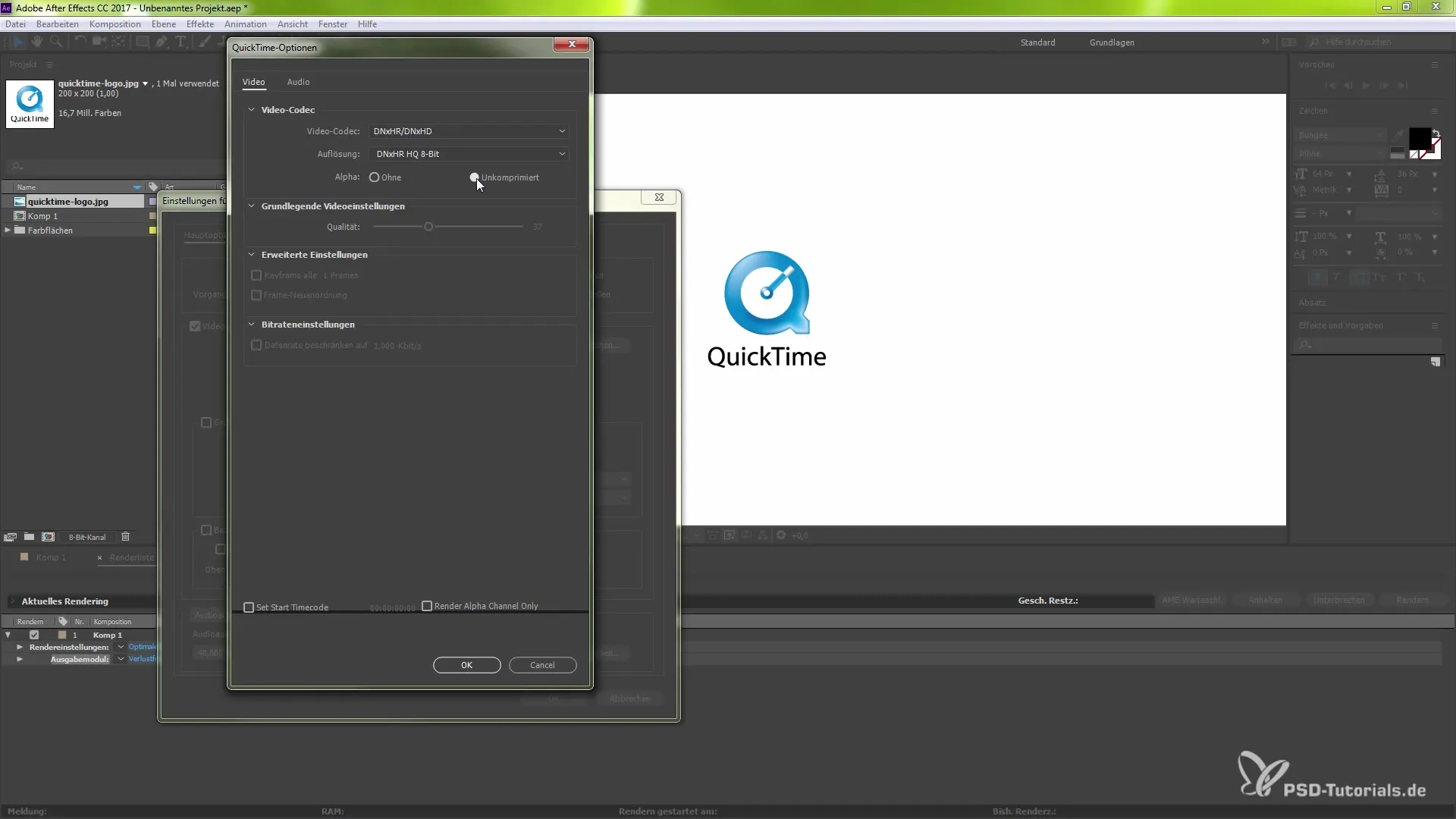Select the Rotation tool
This screenshot has width=1456, height=819.
(80, 42)
